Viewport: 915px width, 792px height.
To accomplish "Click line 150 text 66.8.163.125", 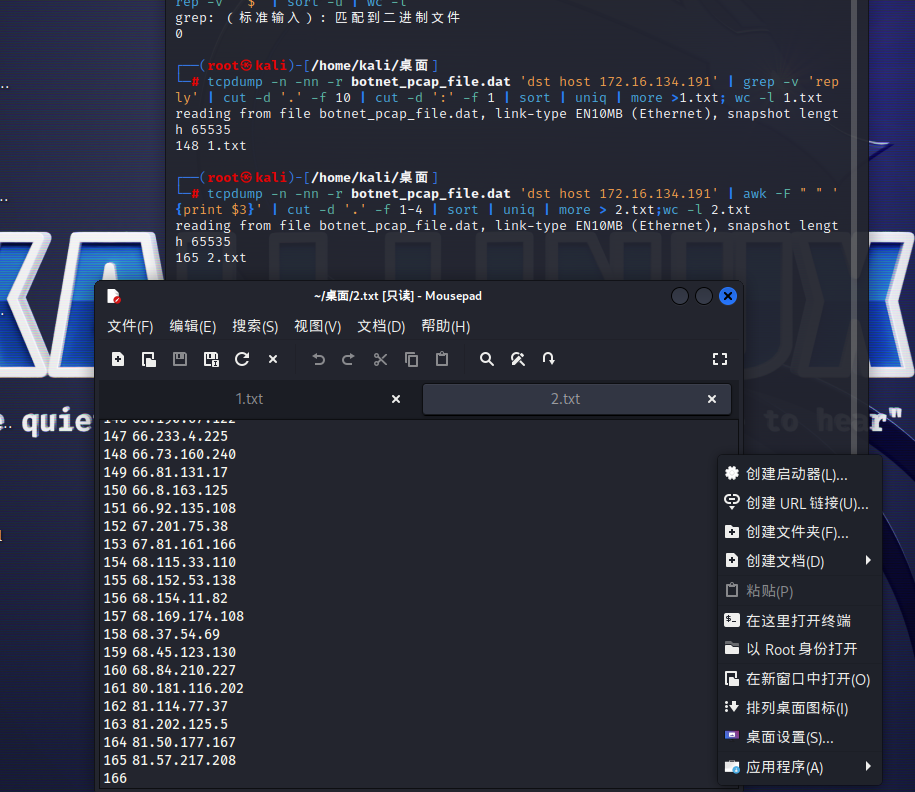I will tap(180, 490).
